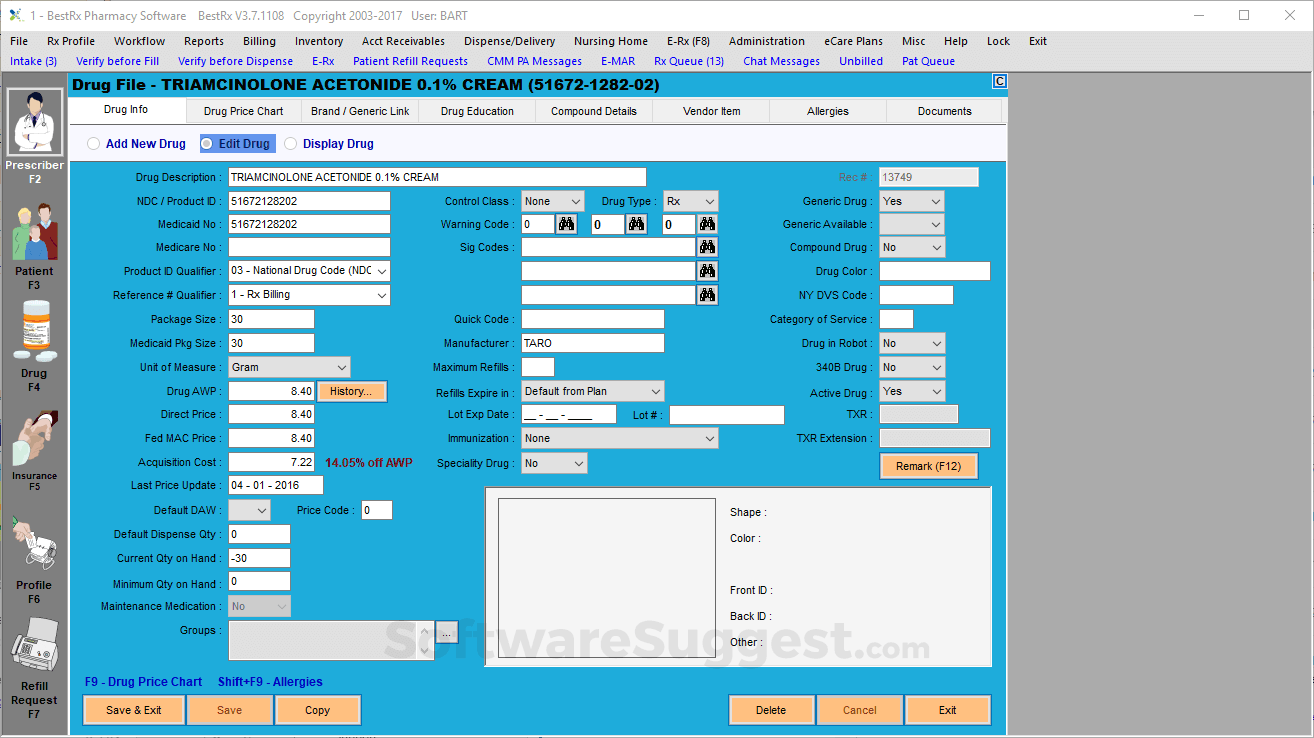Click the Drug Color field

(x=934, y=271)
